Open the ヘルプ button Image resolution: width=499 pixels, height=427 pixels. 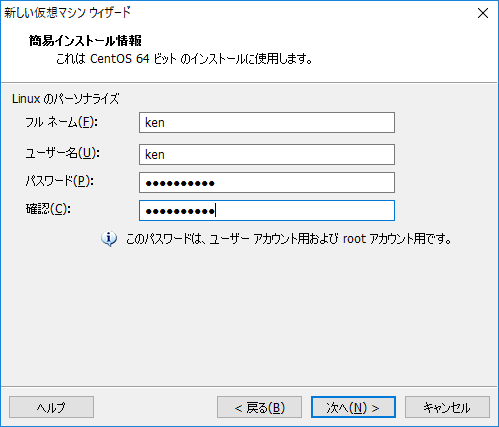[51, 407]
